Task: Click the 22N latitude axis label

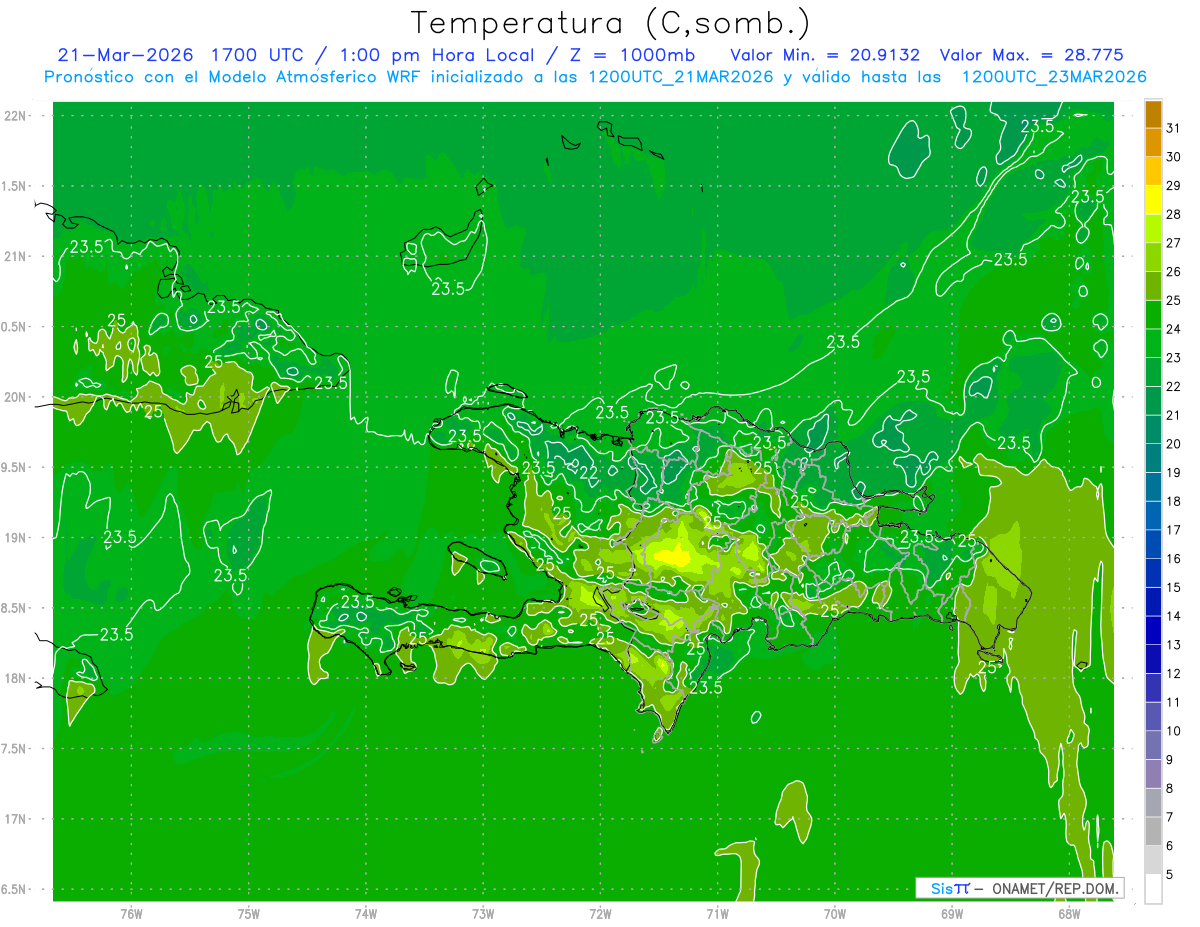Action: pos(17,116)
